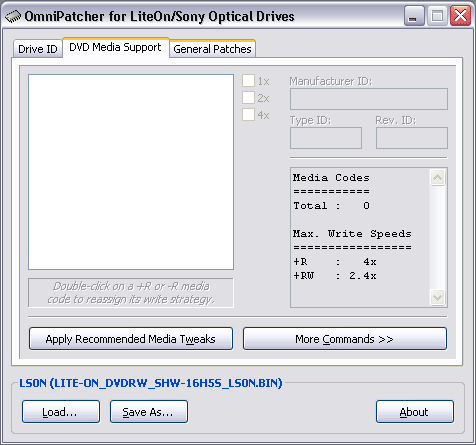Click the scroll down arrow in Media Codes panel
The height and width of the screenshot is (445, 476).
(x=437, y=297)
